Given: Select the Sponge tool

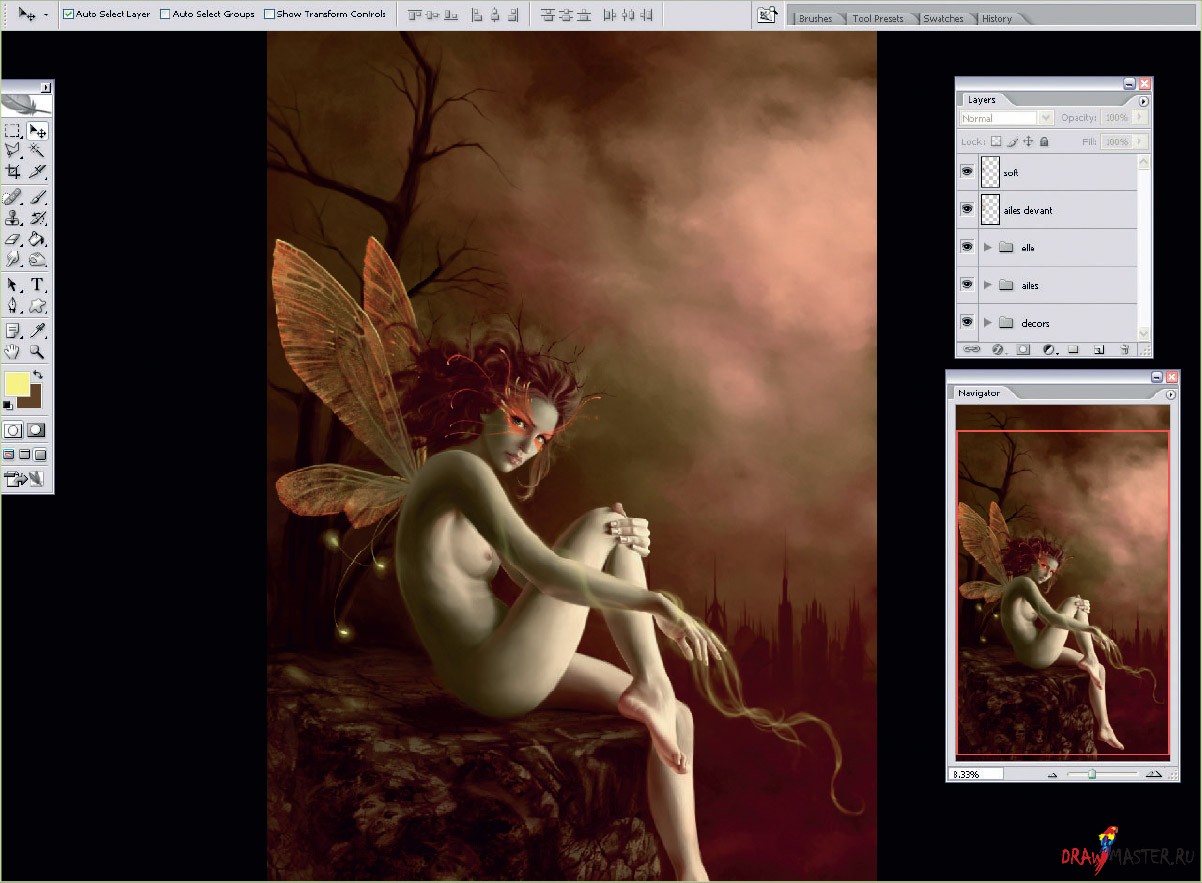Looking at the screenshot, I should [x=38, y=259].
